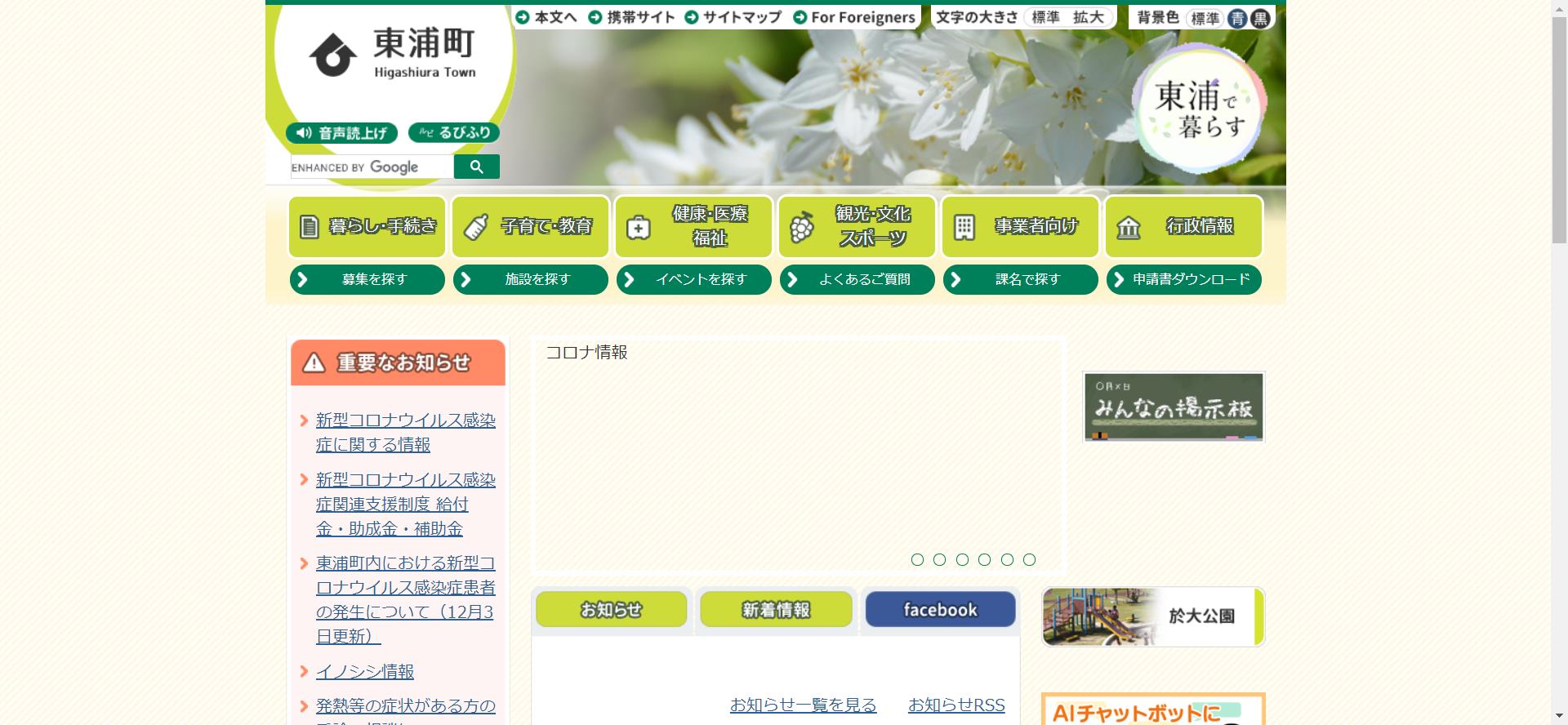Image resolution: width=1568 pixels, height=725 pixels.
Task: Click the magnifier search button
Action: point(476,167)
